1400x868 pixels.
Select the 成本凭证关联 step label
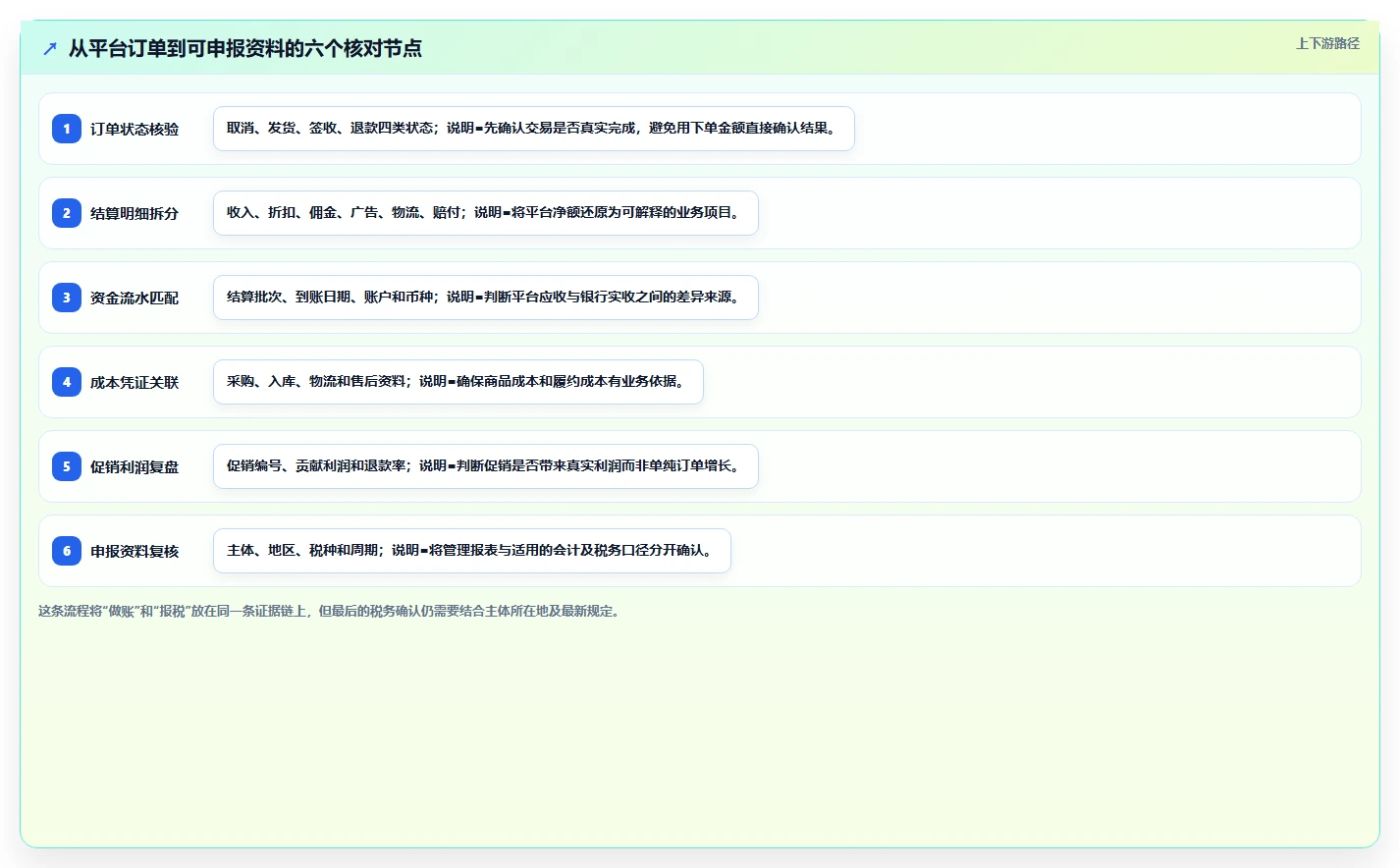point(135,382)
